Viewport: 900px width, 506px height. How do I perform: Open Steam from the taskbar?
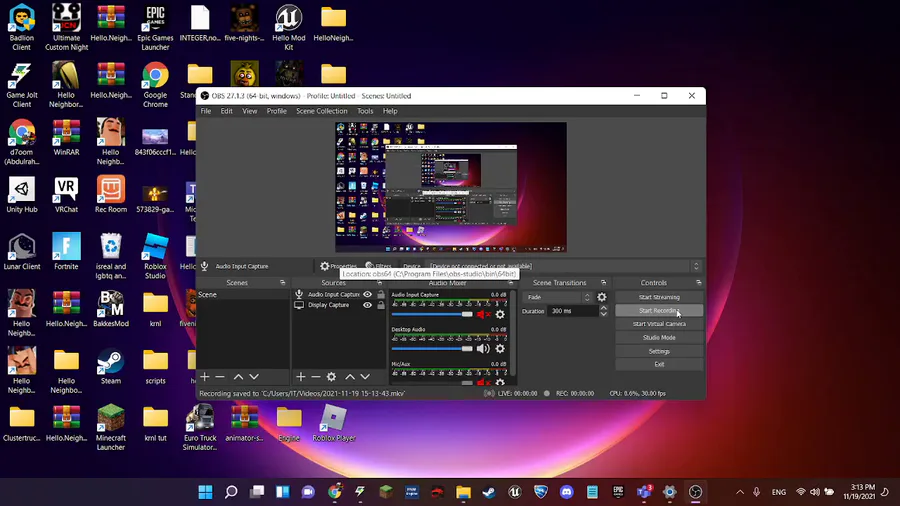(489, 492)
